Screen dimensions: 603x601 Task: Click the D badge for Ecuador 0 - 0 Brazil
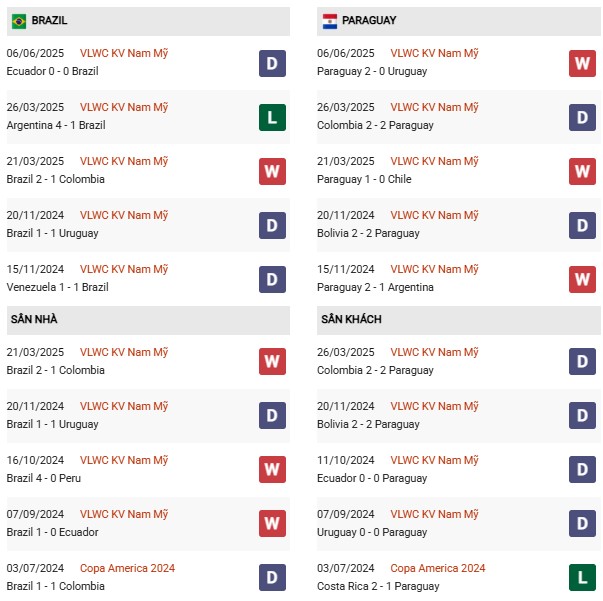[x=272, y=63]
